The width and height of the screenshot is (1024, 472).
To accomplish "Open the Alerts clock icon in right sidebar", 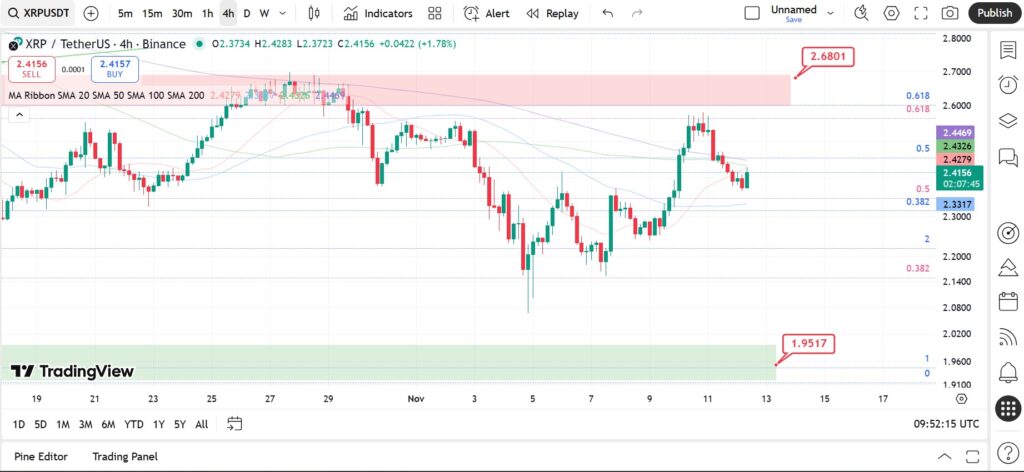I will (1008, 85).
